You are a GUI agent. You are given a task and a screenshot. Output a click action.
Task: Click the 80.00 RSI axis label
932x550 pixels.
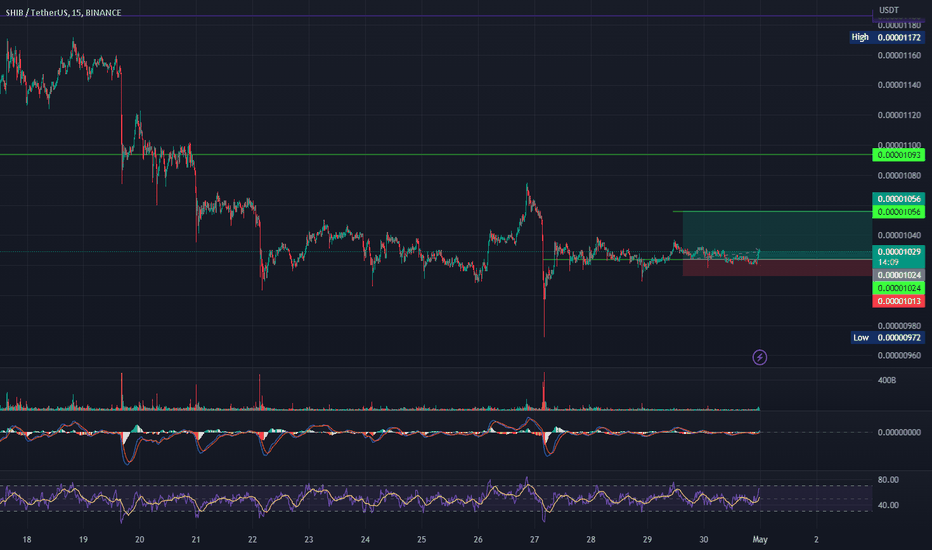tap(888, 480)
